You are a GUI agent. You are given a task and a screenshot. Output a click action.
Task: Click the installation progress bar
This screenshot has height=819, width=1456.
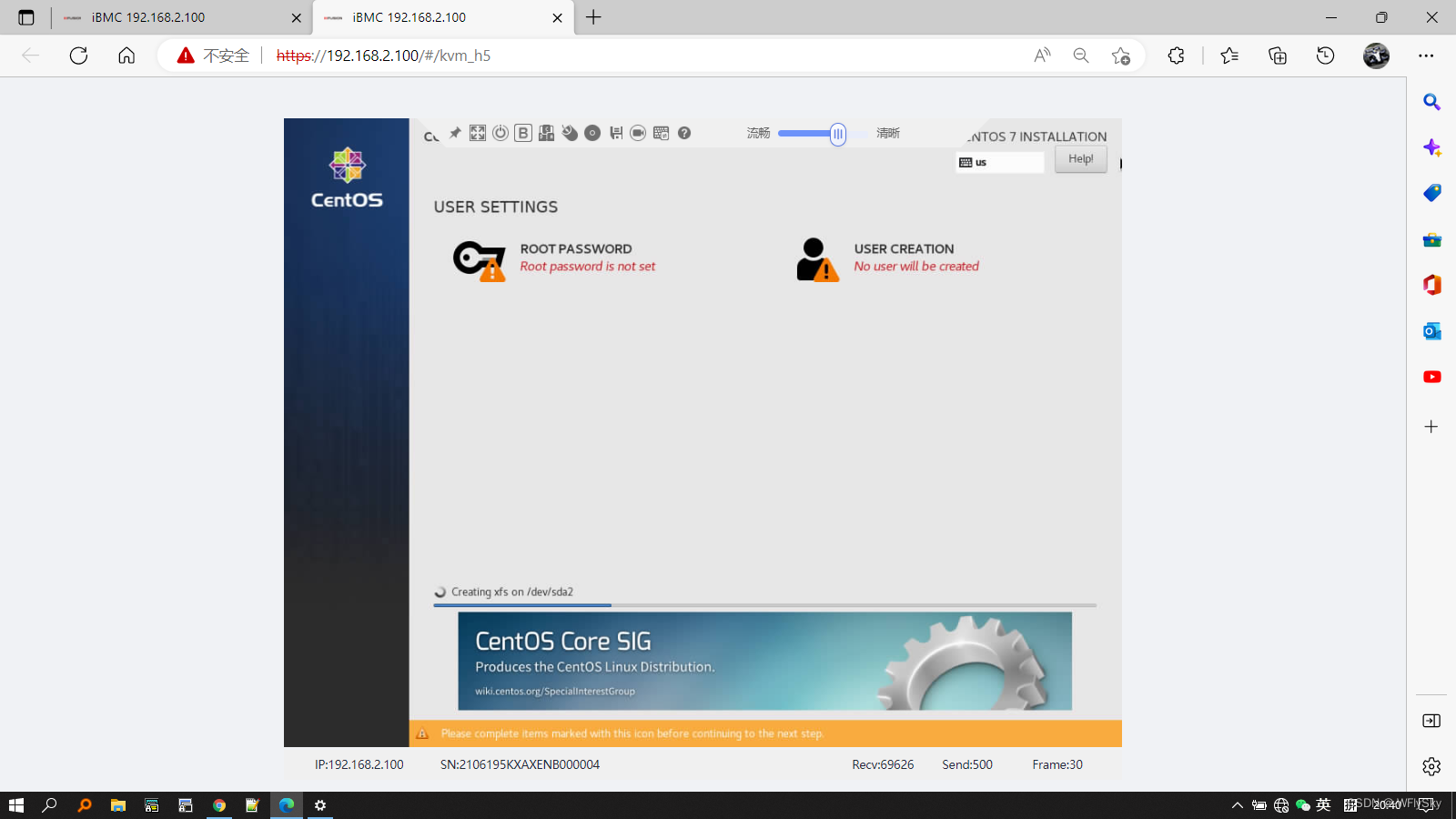(764, 604)
